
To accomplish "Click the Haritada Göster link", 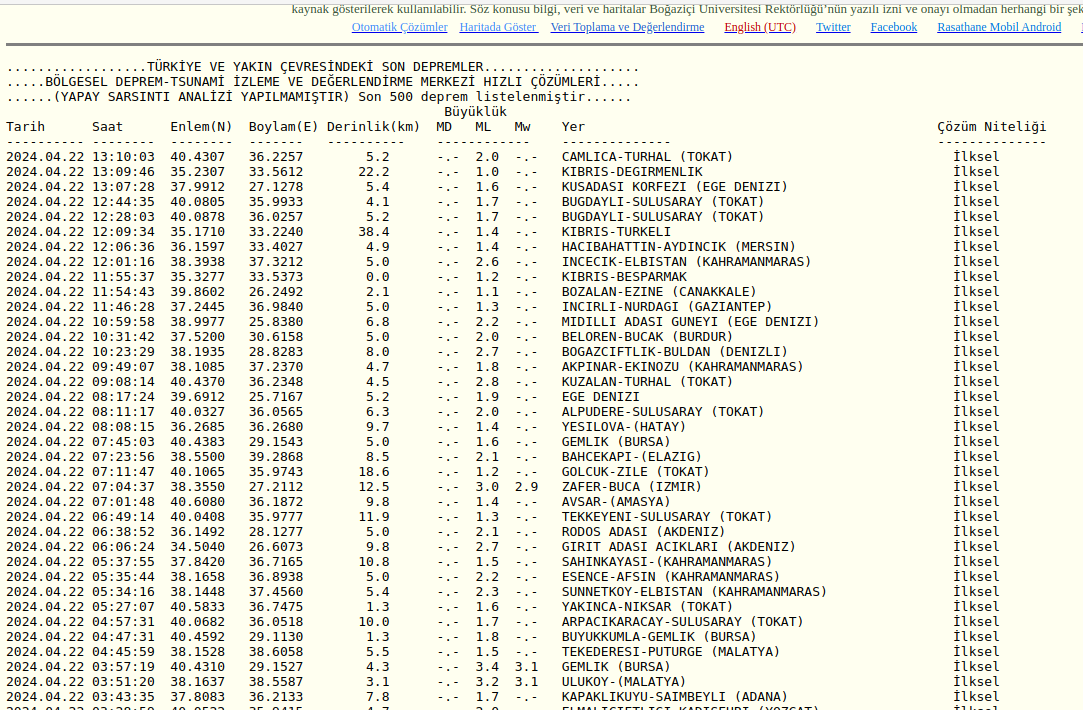I will [498, 27].
